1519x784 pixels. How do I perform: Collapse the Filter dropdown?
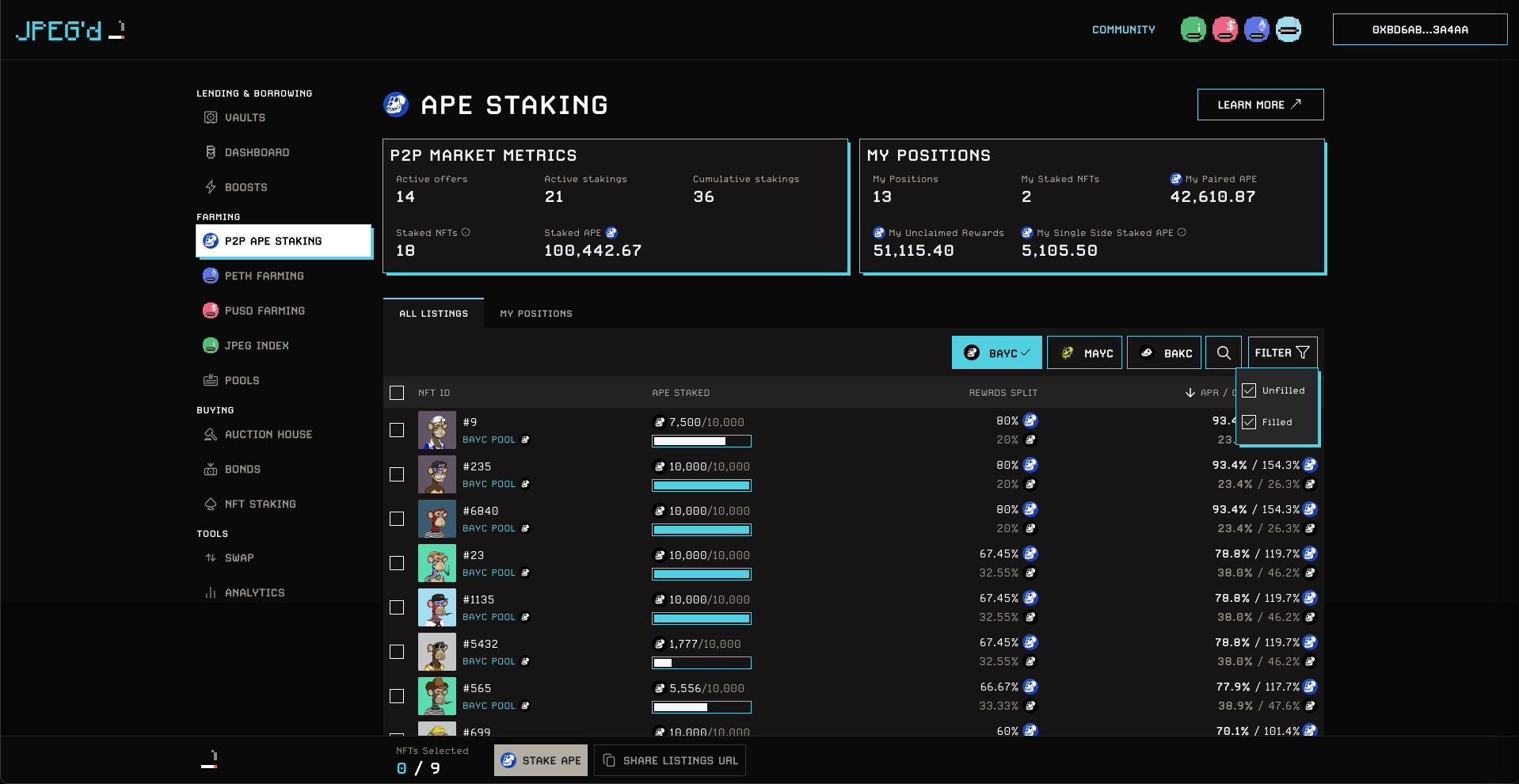pyautogui.click(x=1281, y=353)
